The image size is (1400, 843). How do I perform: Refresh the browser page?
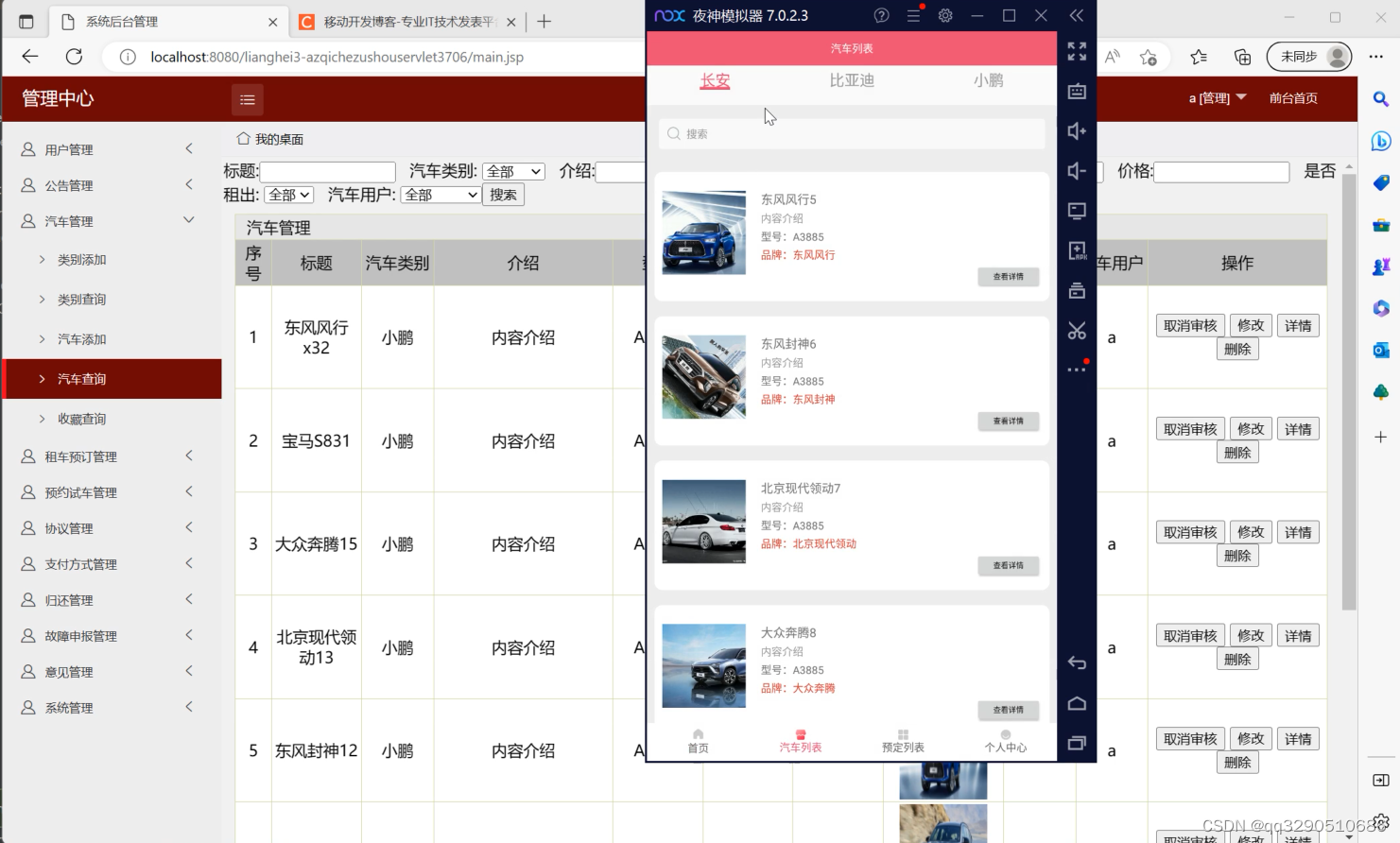click(74, 57)
